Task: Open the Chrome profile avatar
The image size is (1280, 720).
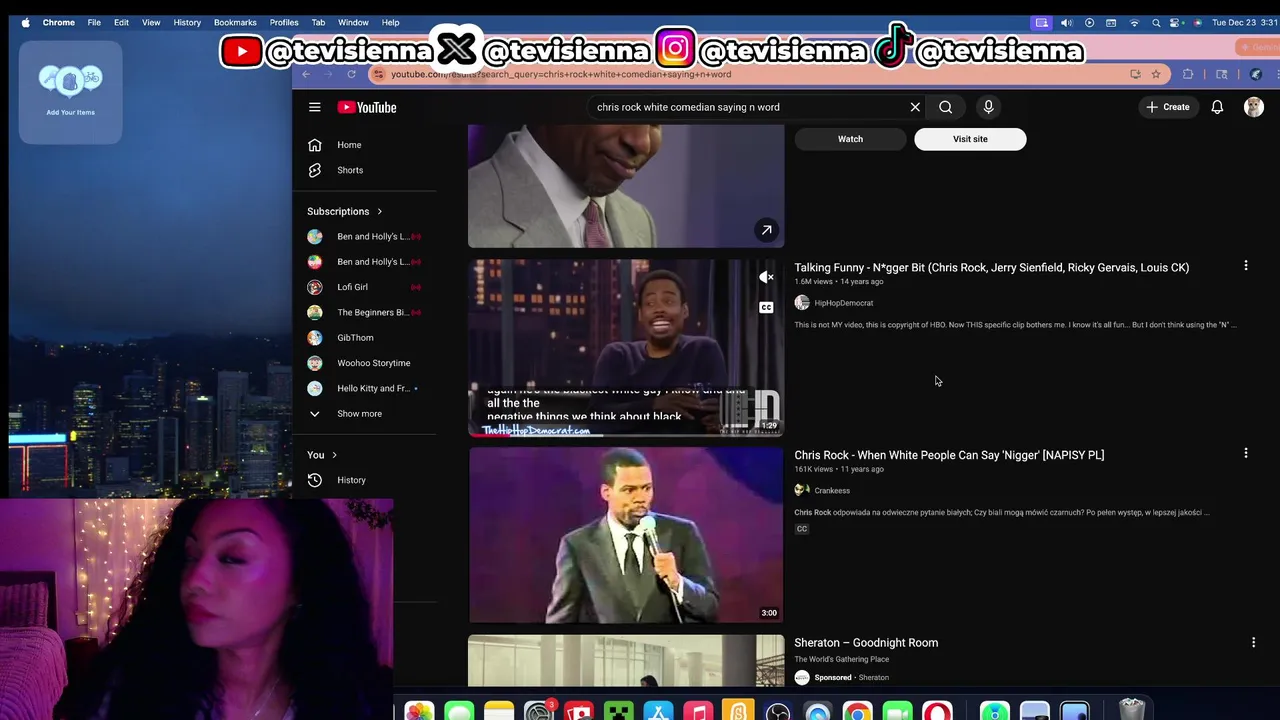Action: pyautogui.click(x=1256, y=74)
